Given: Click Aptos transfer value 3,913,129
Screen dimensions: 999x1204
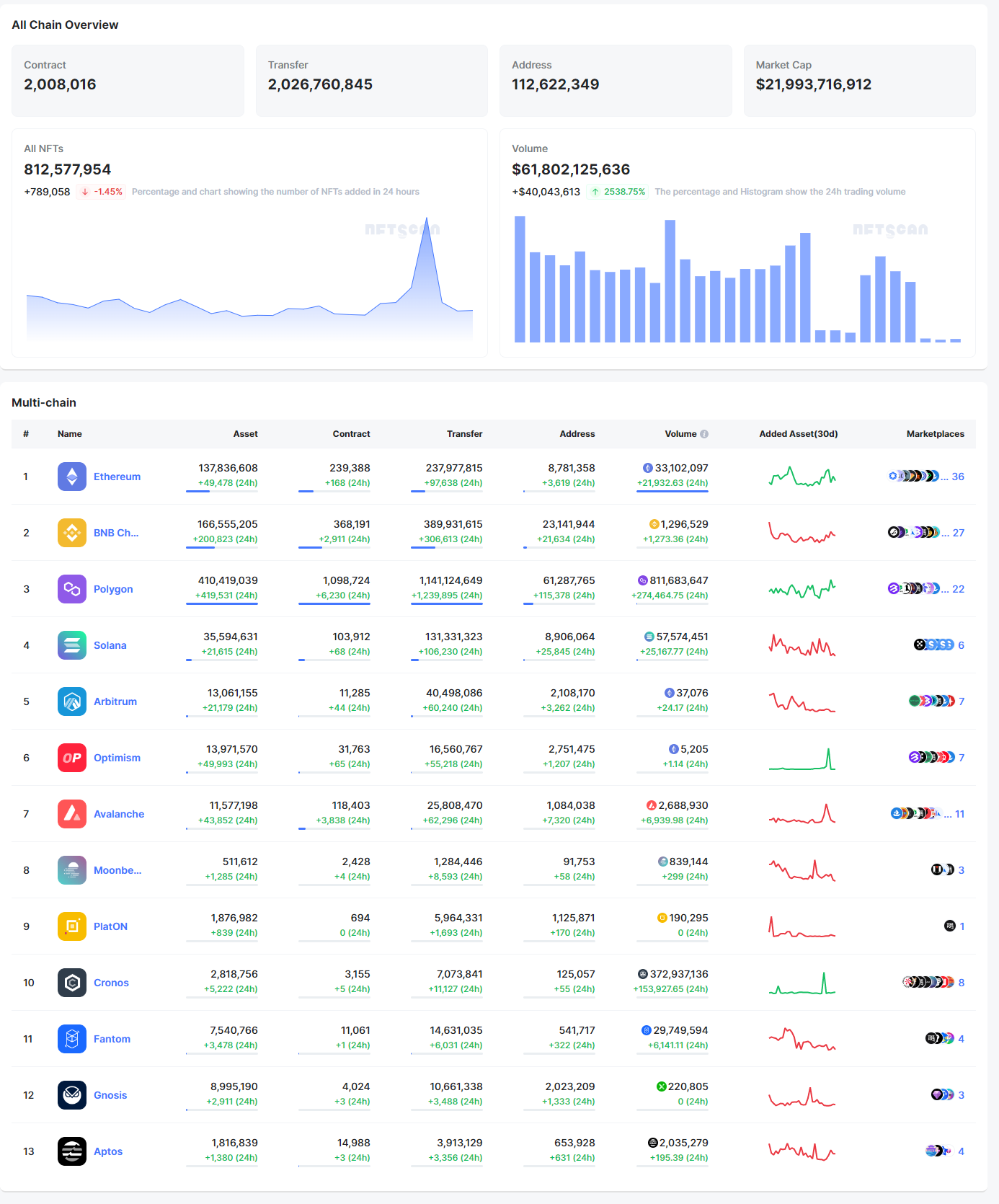Looking at the screenshot, I should coord(459,1143).
